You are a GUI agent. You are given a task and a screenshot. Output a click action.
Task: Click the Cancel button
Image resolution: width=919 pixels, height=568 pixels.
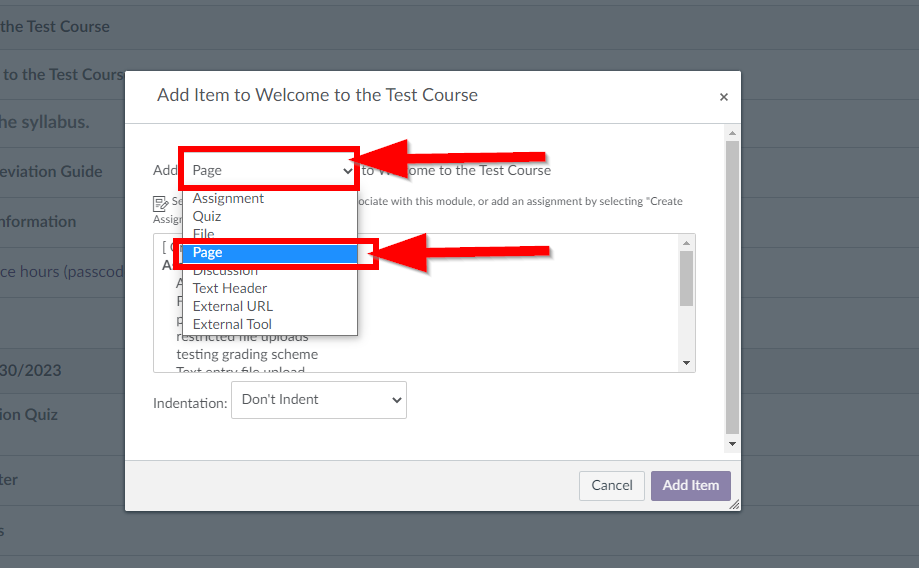pos(611,485)
